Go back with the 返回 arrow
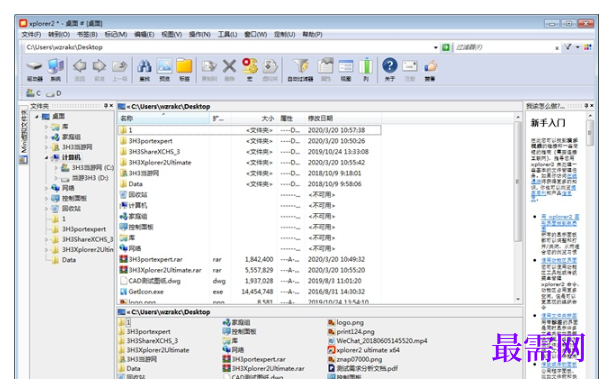 pos(79,70)
